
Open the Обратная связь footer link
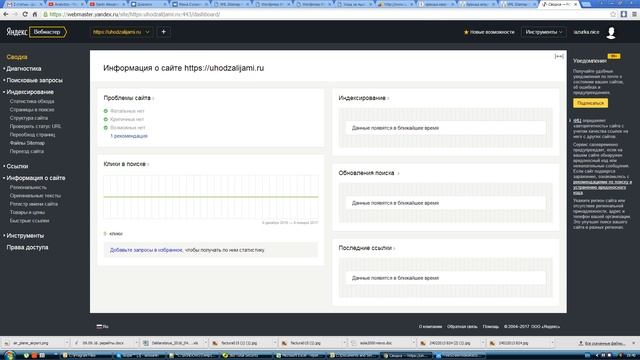click(462, 327)
